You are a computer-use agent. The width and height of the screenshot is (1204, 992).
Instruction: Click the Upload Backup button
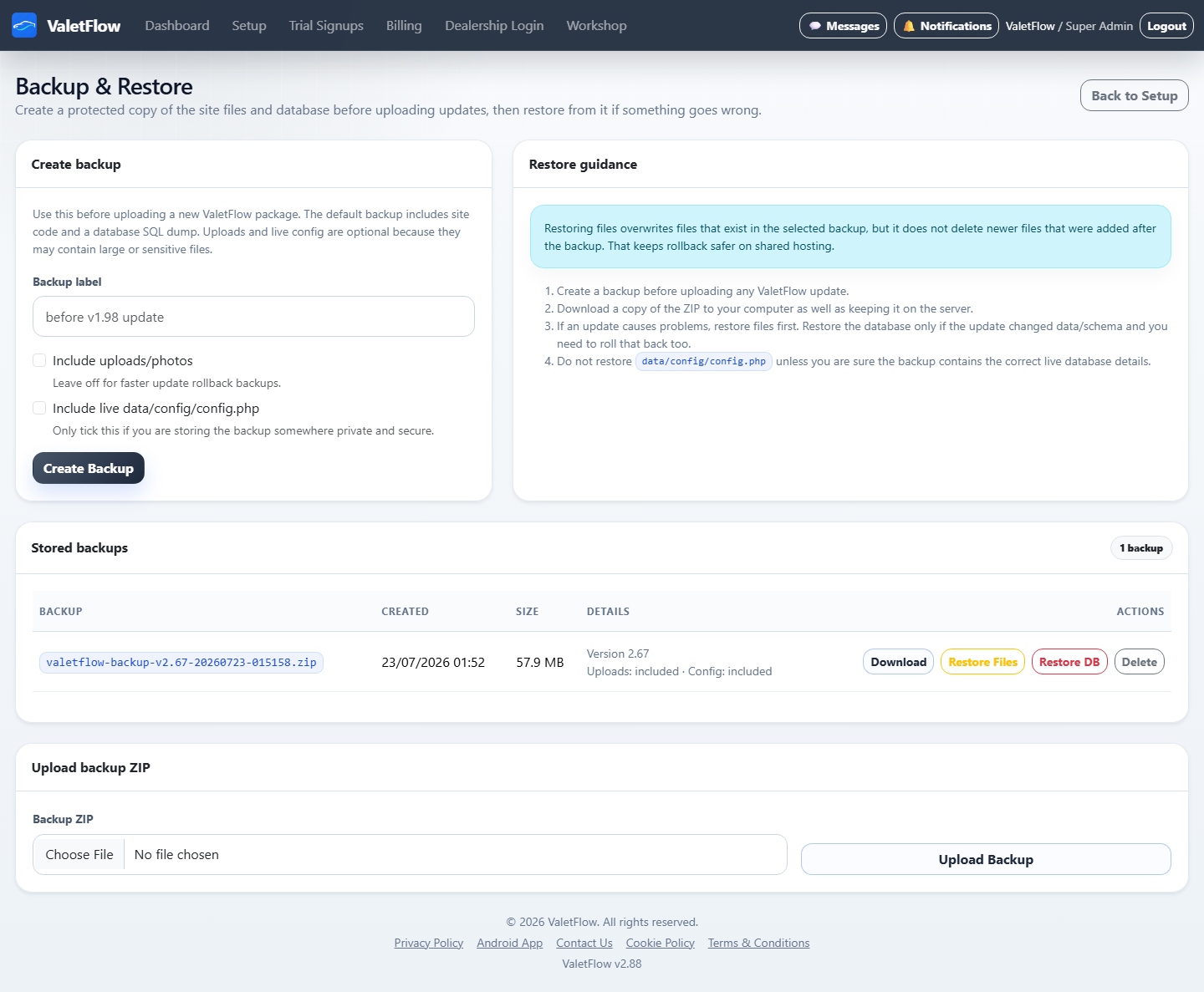tap(986, 859)
